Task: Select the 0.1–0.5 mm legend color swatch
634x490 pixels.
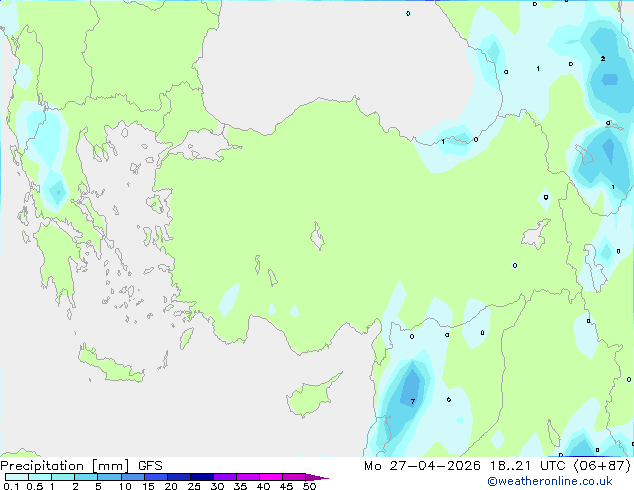Action: pyautogui.click(x=17, y=477)
